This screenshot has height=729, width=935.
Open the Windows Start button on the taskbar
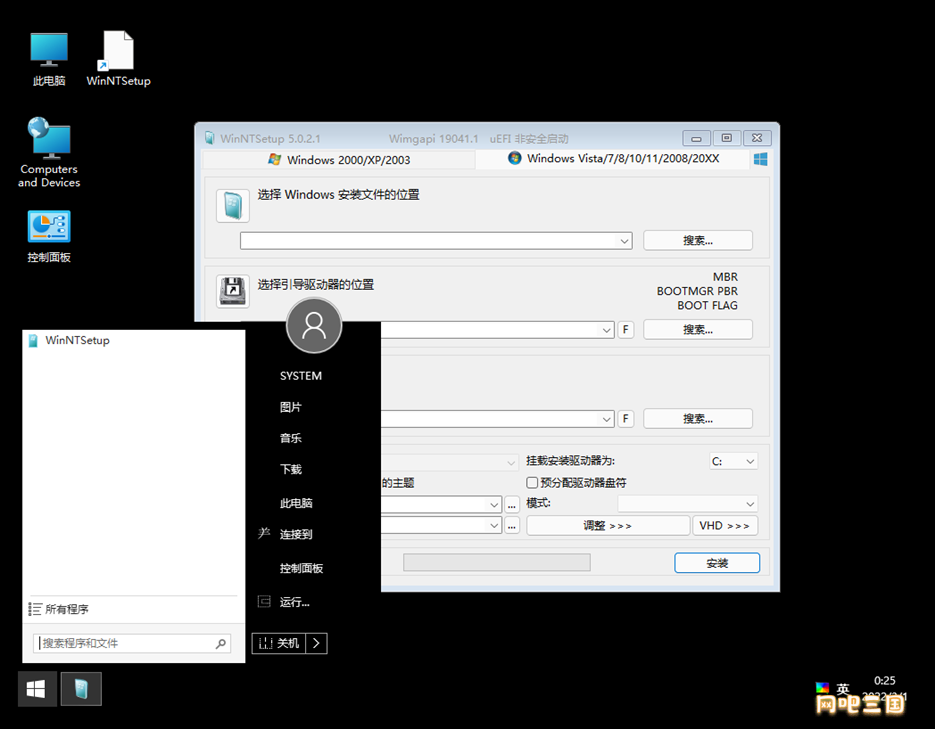(37, 689)
